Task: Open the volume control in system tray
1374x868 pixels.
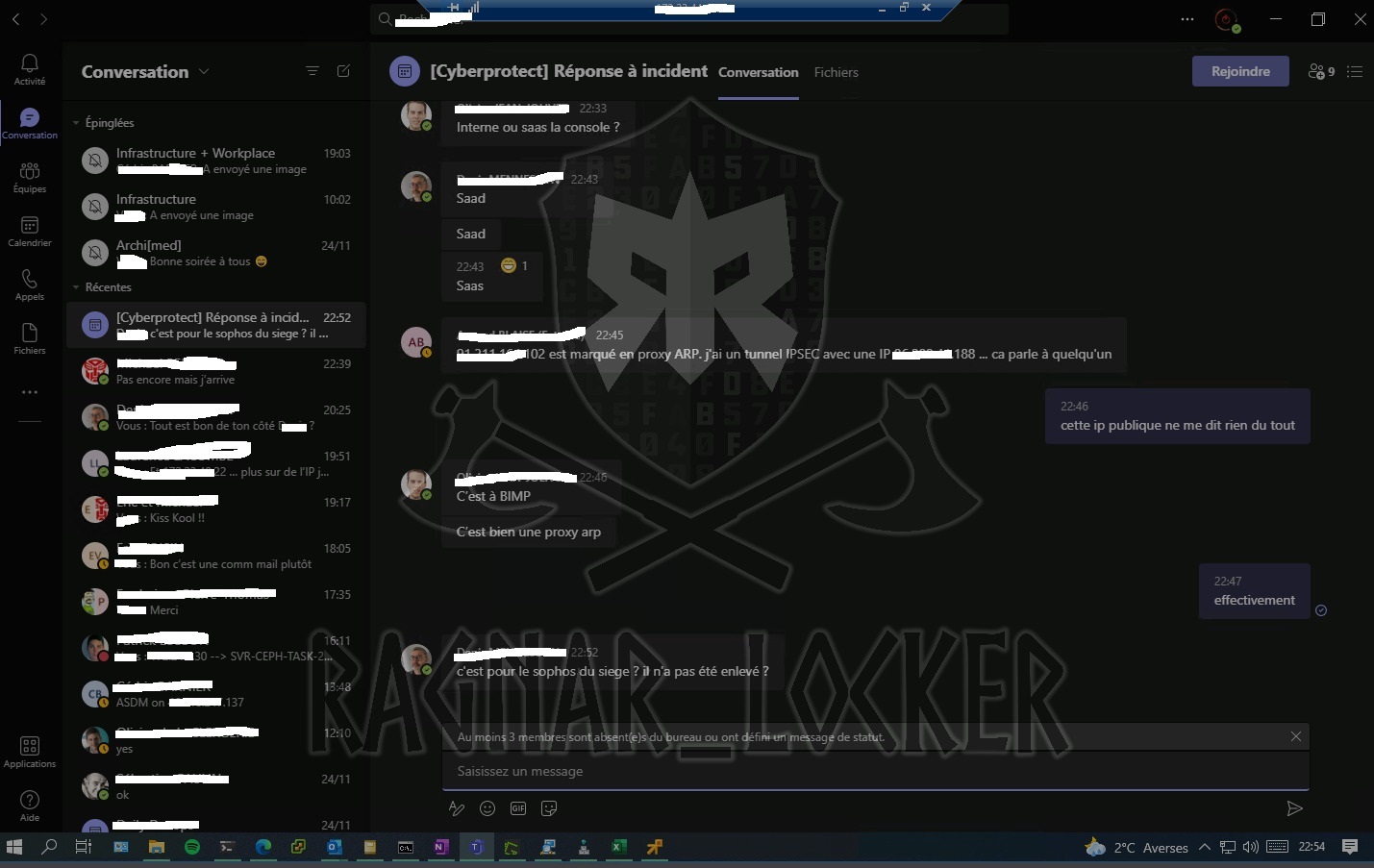Action: click(x=1250, y=847)
